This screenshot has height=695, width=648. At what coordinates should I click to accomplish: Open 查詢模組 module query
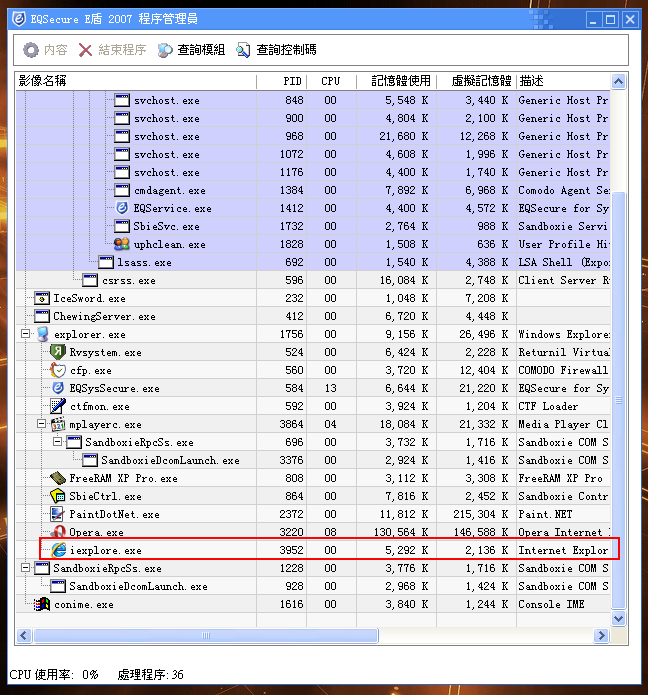tap(191, 50)
